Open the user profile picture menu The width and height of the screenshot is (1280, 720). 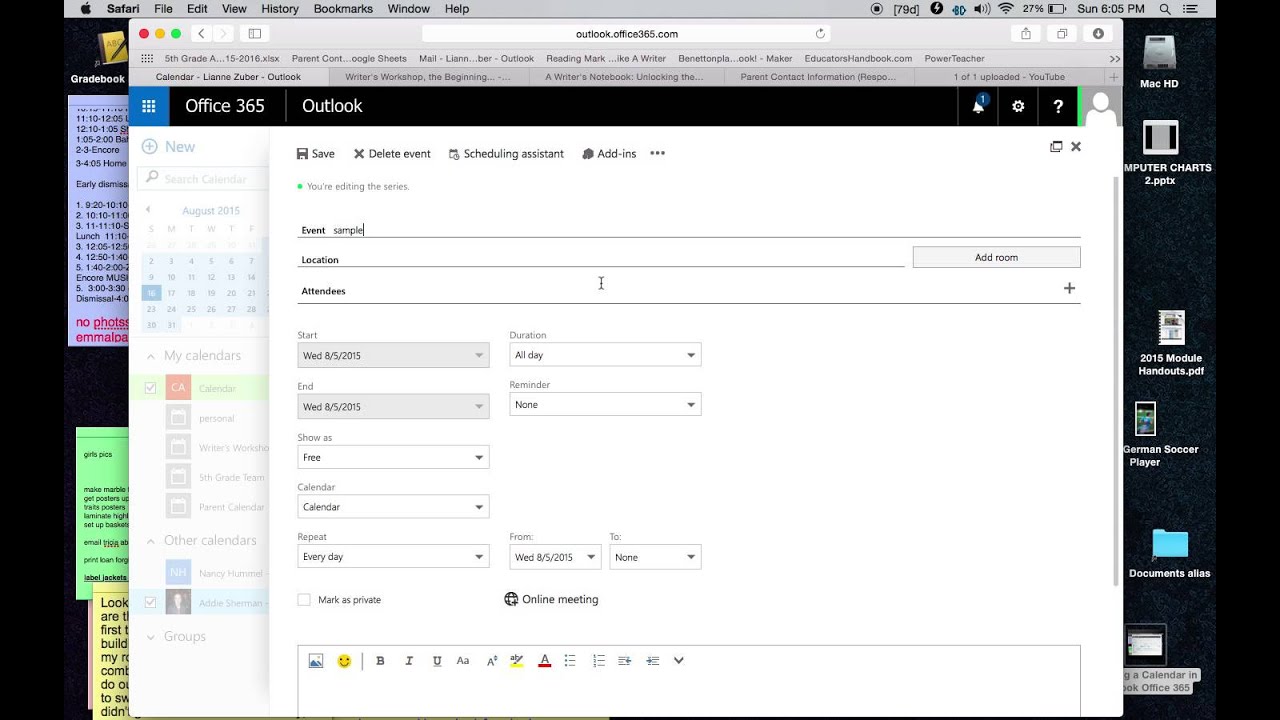click(1100, 106)
